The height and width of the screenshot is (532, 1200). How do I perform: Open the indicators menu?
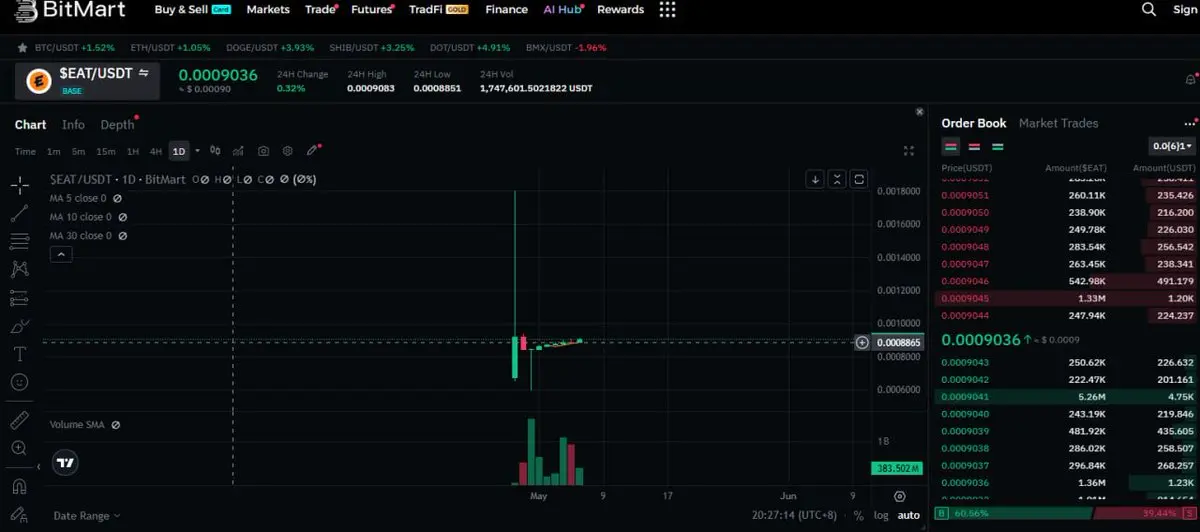pyautogui.click(x=239, y=151)
